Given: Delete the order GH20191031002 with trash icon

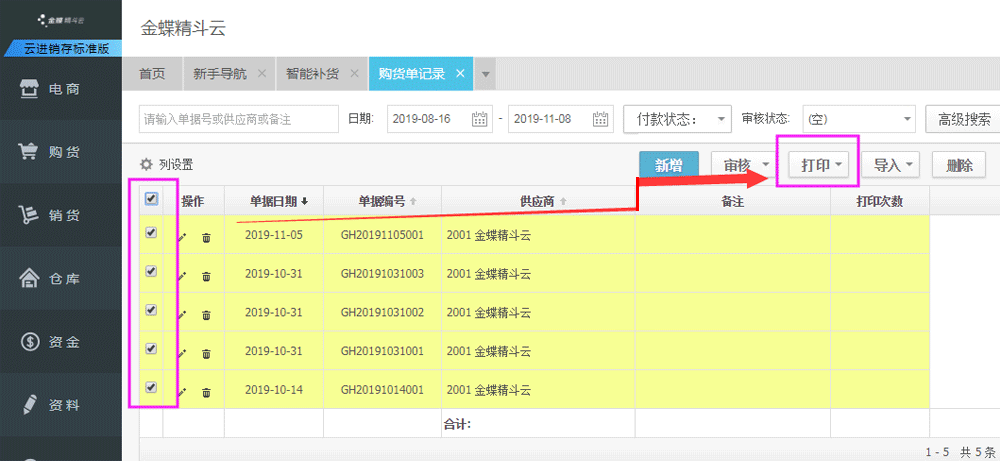Looking at the screenshot, I should [x=207, y=315].
